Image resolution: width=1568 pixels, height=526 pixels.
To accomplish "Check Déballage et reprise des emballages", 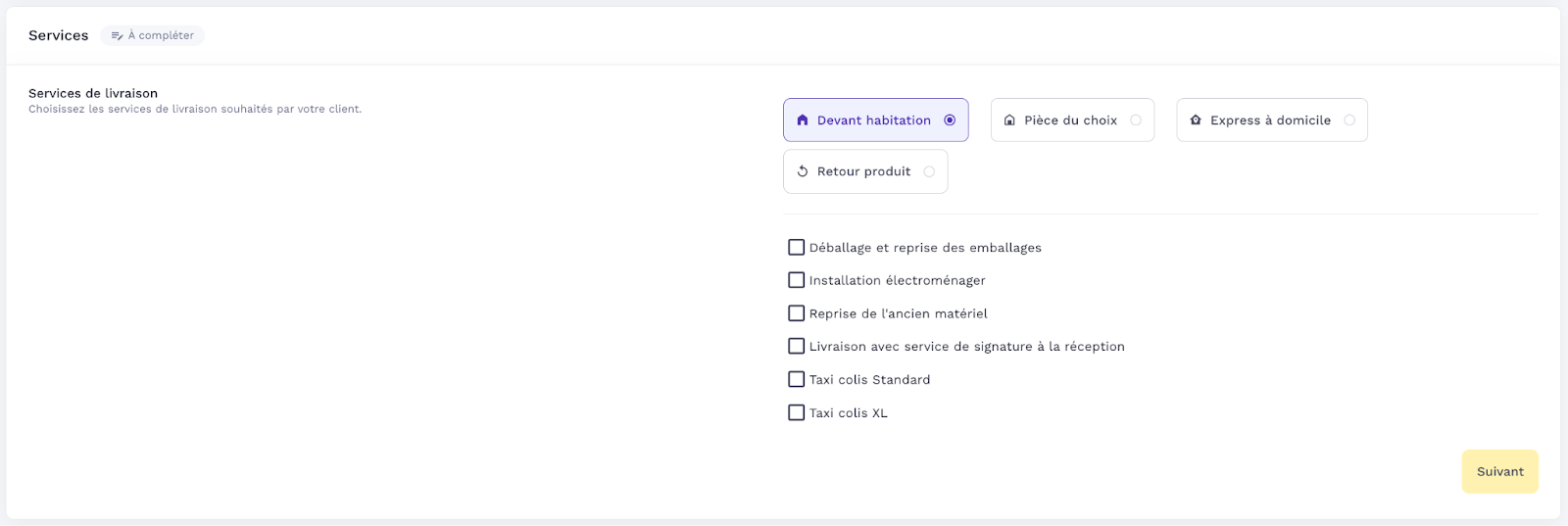I will [x=797, y=248].
